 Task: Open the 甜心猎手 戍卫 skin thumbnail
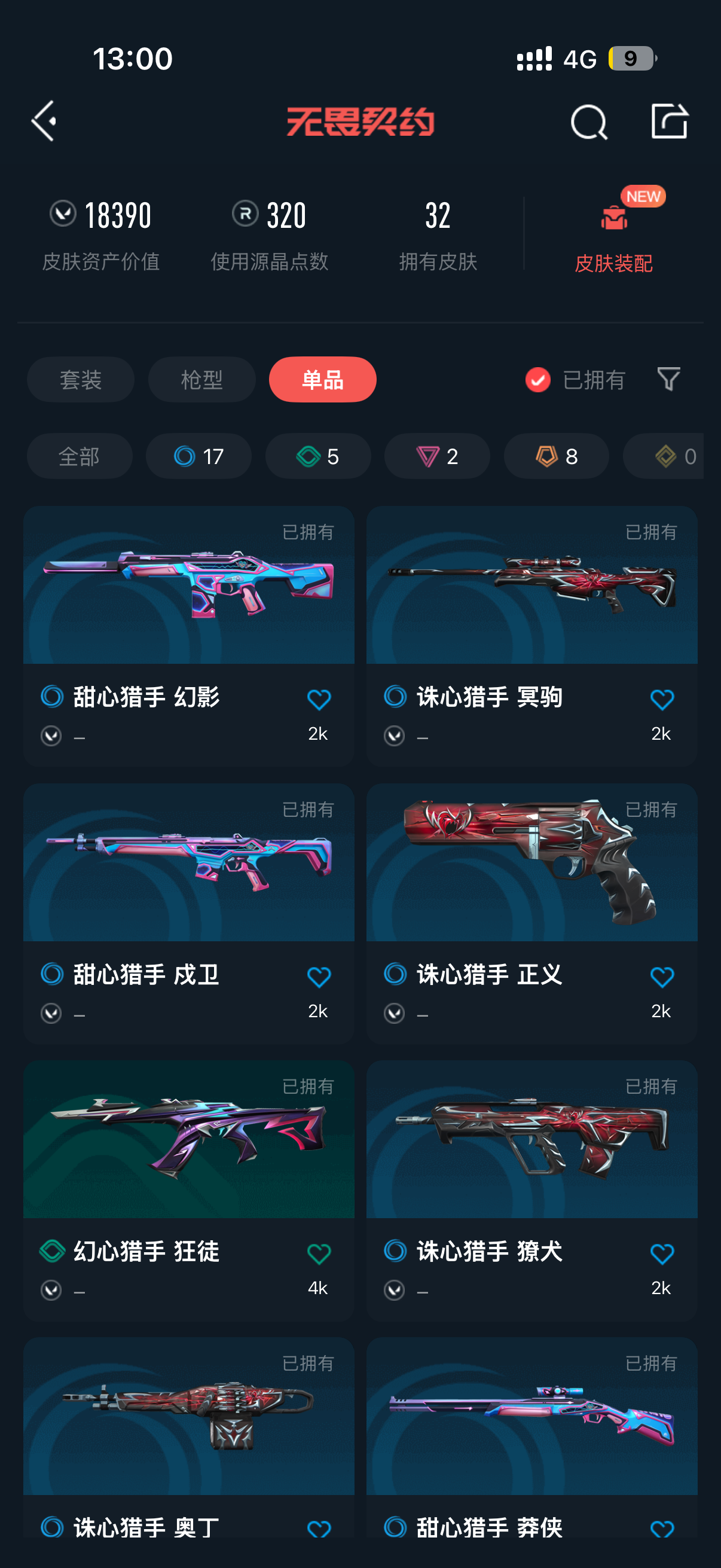188,862
